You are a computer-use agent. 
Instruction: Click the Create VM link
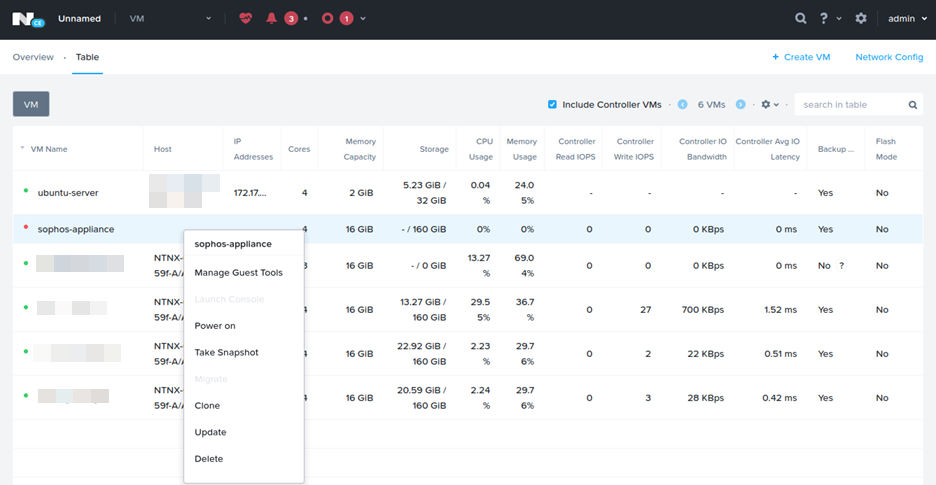801,57
